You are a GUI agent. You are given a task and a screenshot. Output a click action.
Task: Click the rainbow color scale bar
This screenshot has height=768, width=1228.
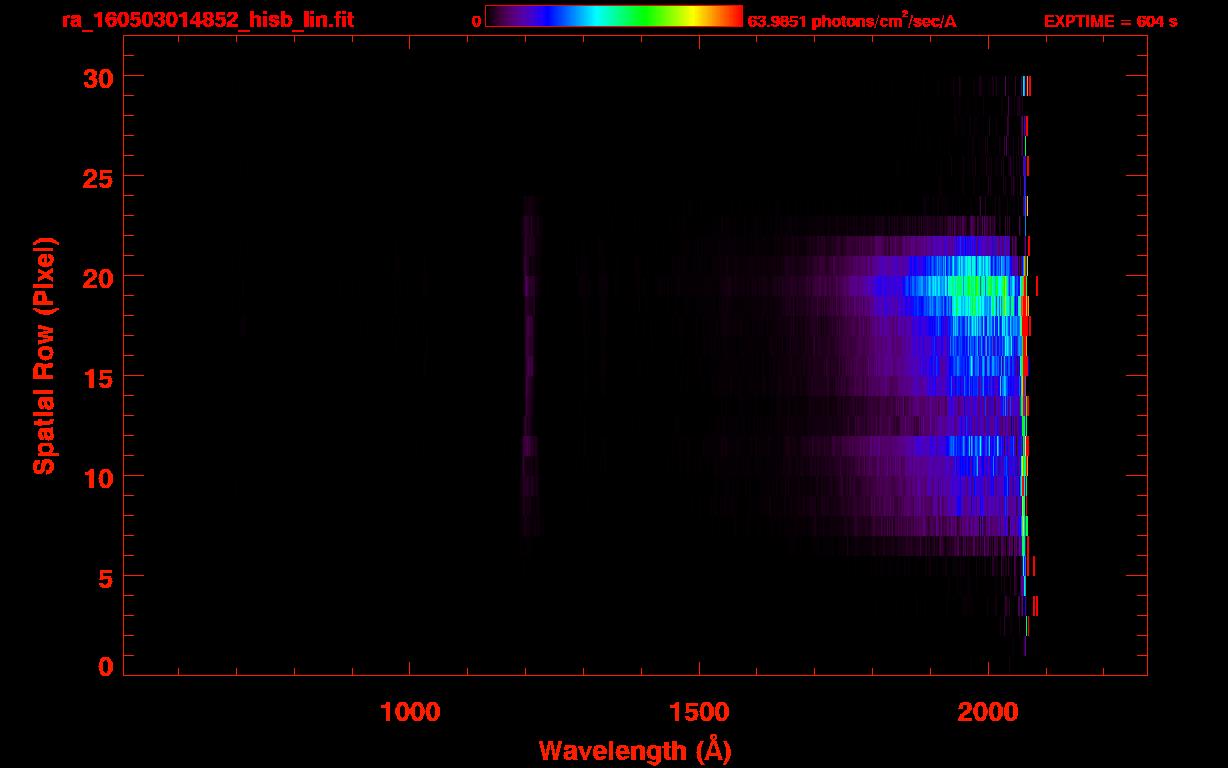coord(614,16)
